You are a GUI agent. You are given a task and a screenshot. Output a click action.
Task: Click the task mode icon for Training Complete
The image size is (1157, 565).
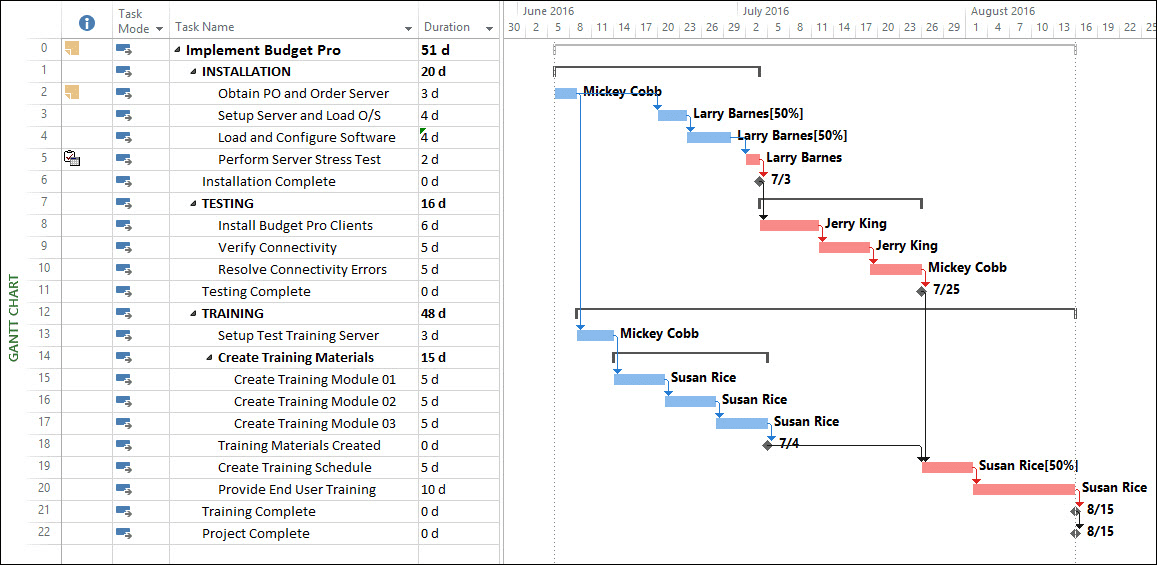point(123,512)
